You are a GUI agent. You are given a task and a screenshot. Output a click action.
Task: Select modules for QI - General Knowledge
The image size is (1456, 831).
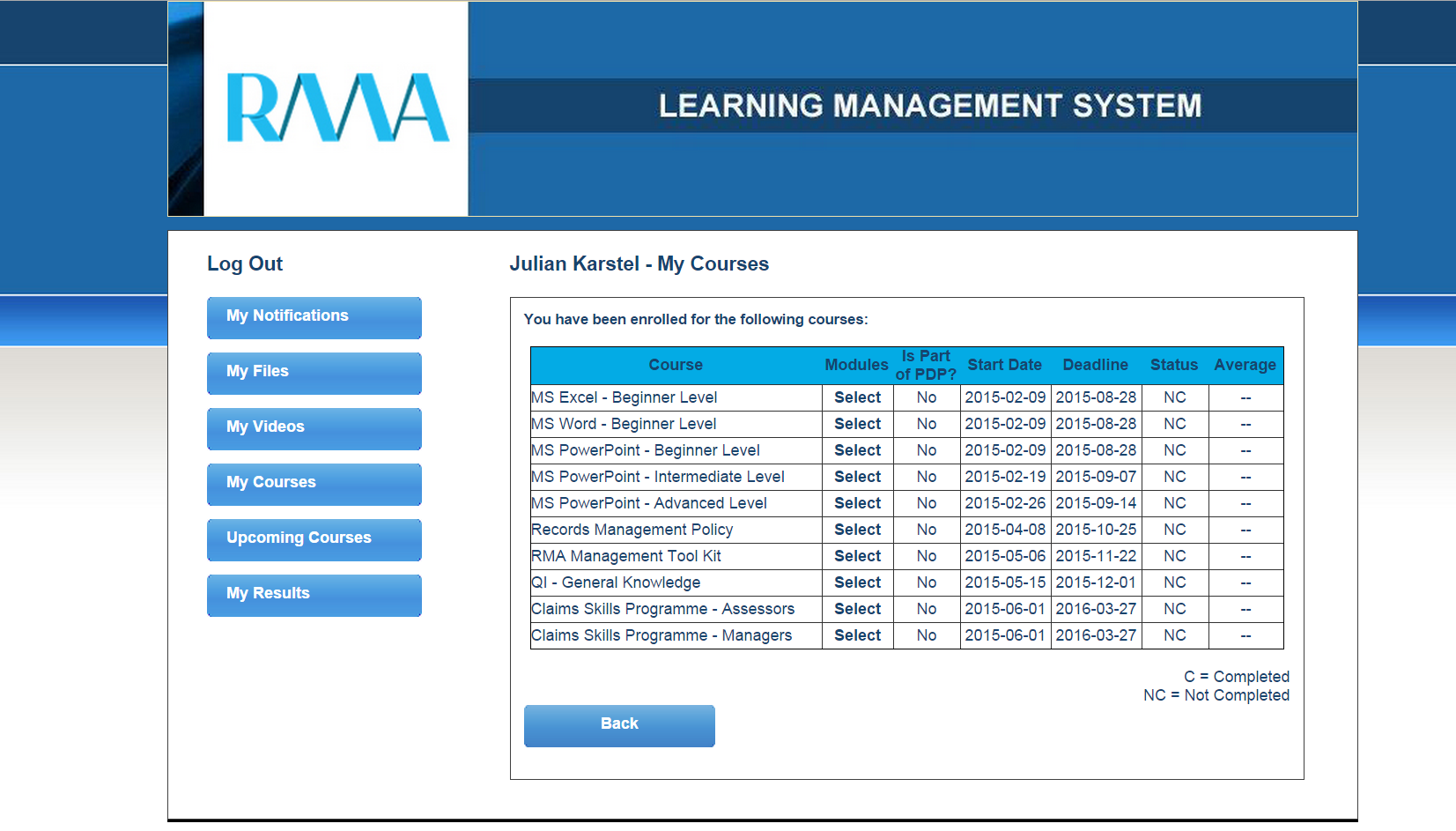(858, 582)
